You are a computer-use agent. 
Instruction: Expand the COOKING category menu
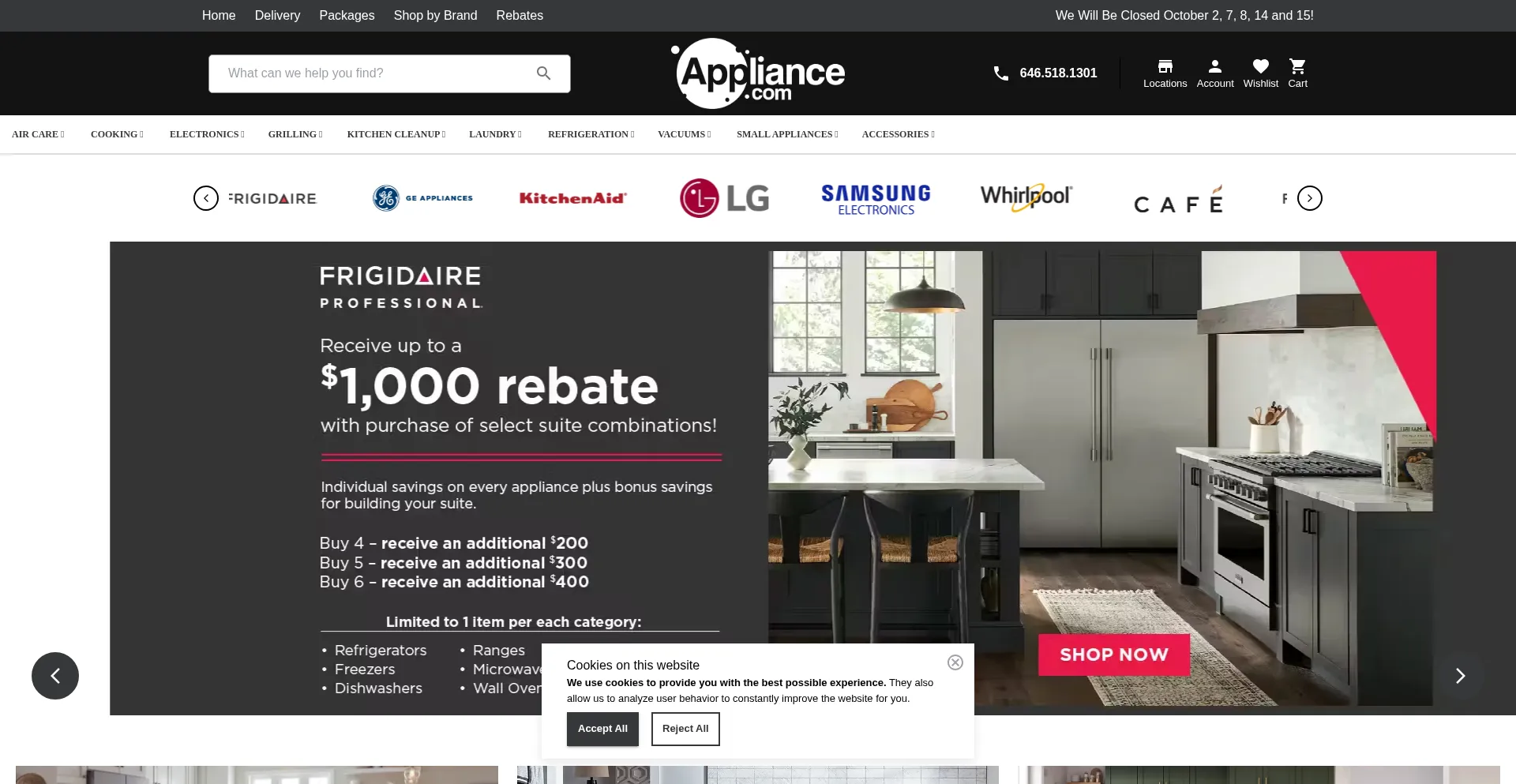117,134
